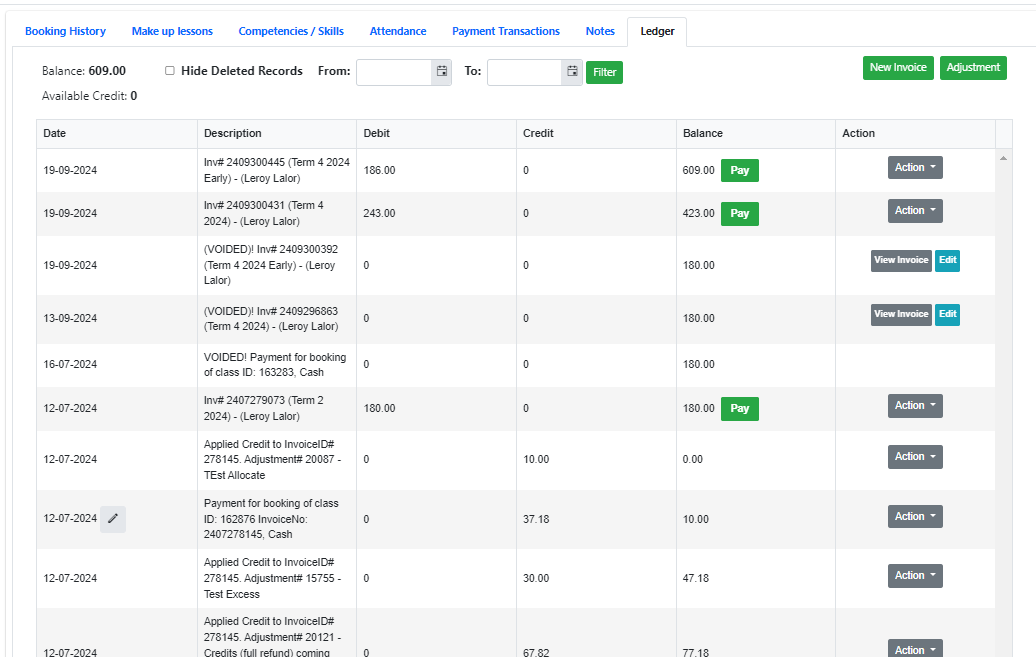Click the Adjustment button
This screenshot has width=1036, height=657.
click(972, 68)
